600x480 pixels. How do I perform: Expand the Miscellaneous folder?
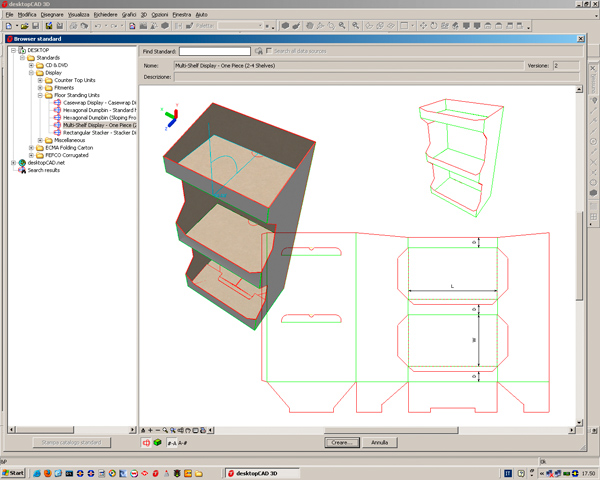(40, 140)
